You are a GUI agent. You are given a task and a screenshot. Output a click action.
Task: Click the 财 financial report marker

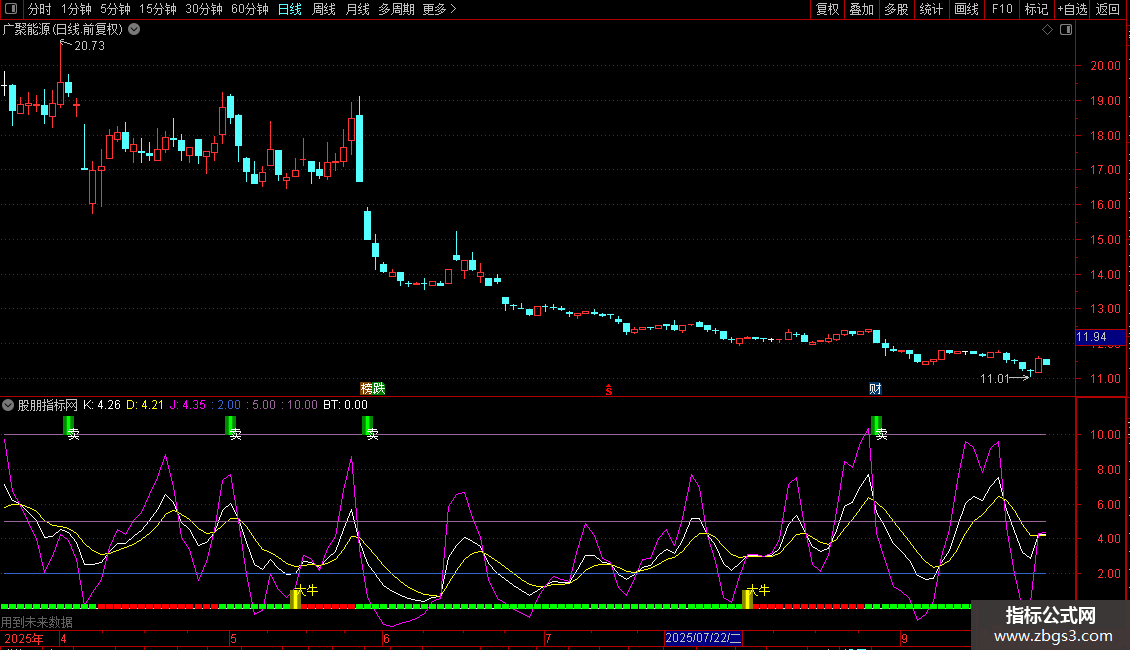click(875, 388)
